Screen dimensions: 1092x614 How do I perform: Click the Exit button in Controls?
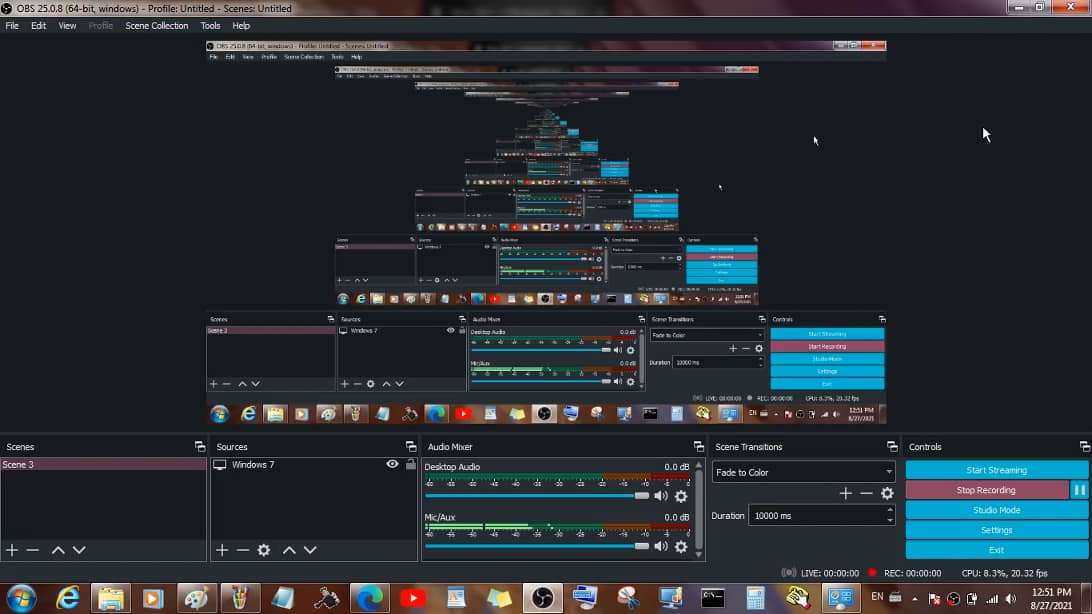coord(997,550)
